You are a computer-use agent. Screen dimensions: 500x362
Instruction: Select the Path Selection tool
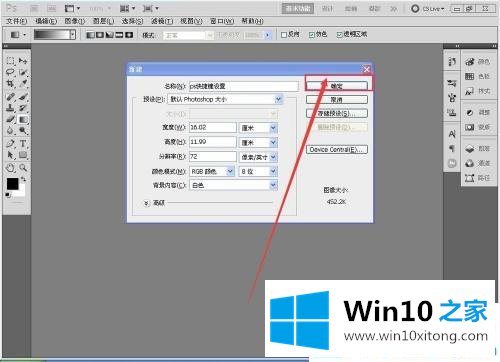pyautogui.click(x=10, y=155)
